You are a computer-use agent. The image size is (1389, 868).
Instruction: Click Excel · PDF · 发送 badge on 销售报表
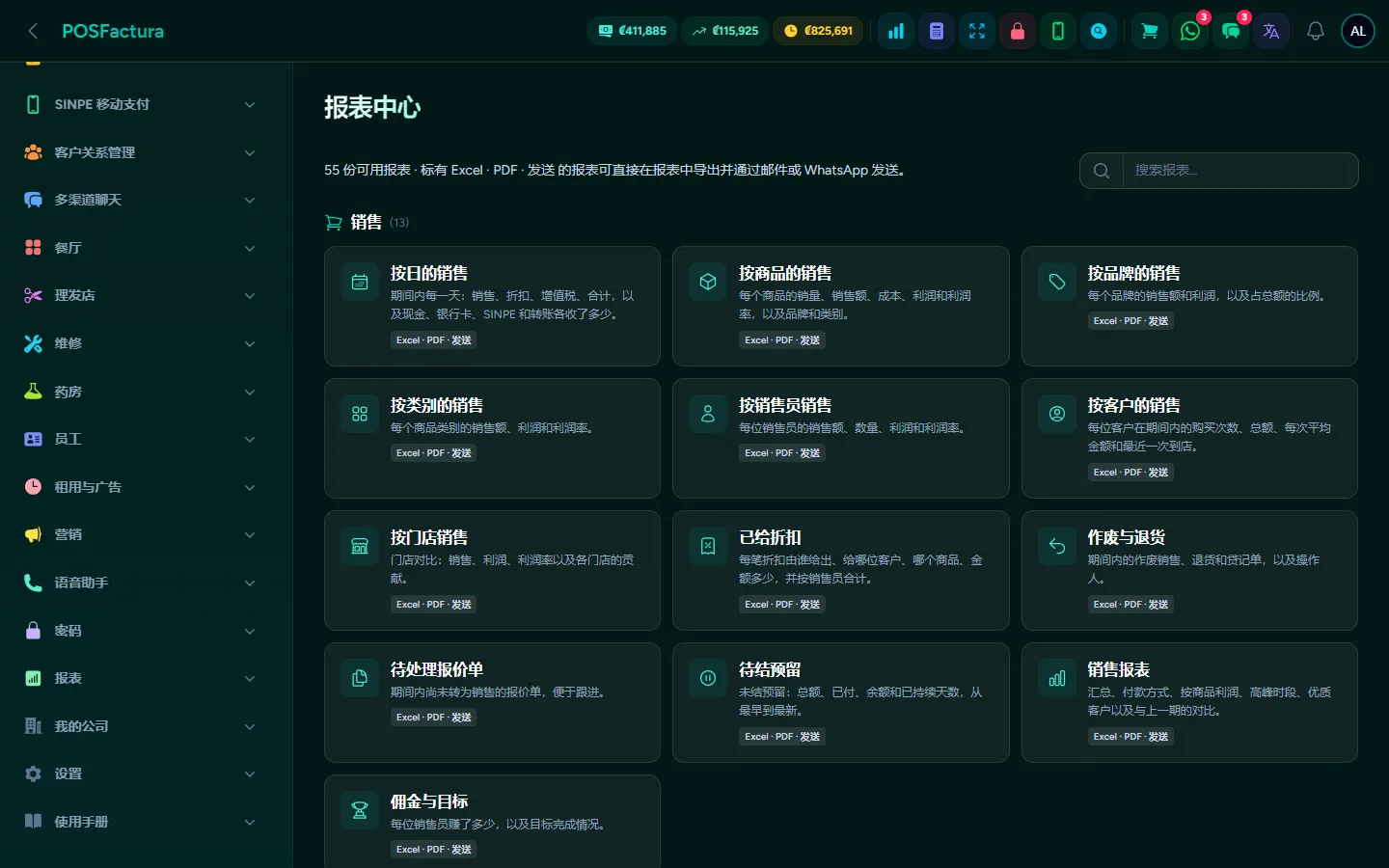[1130, 737]
